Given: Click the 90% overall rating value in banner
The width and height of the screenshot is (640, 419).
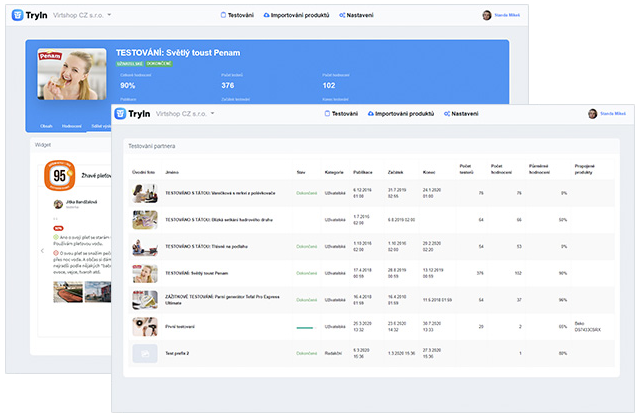Looking at the screenshot, I should [x=128, y=85].
